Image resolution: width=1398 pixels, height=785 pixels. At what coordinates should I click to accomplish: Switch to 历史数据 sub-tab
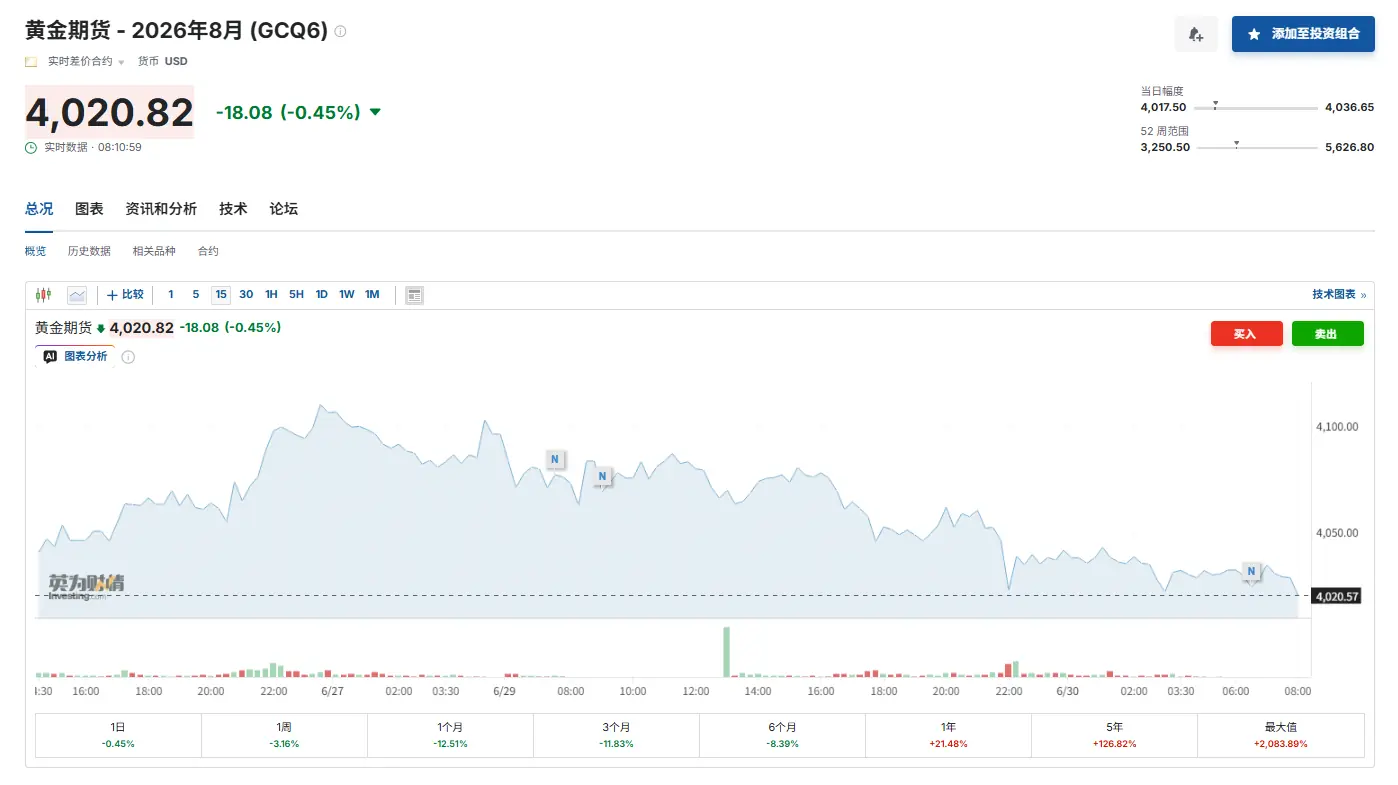click(89, 251)
